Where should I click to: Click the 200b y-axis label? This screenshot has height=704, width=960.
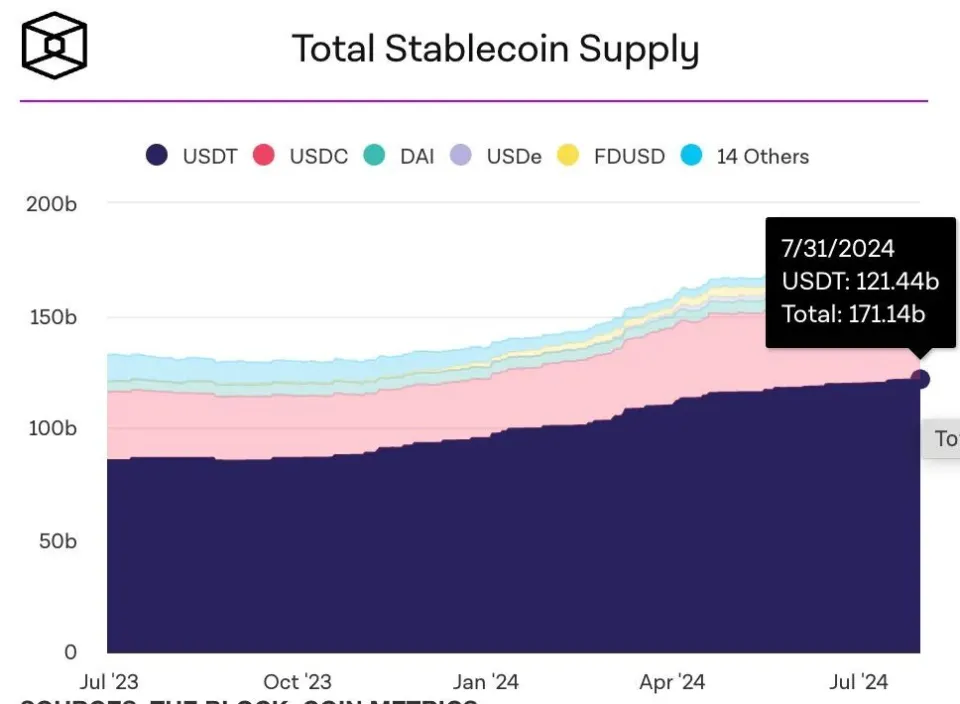[x=51, y=204]
